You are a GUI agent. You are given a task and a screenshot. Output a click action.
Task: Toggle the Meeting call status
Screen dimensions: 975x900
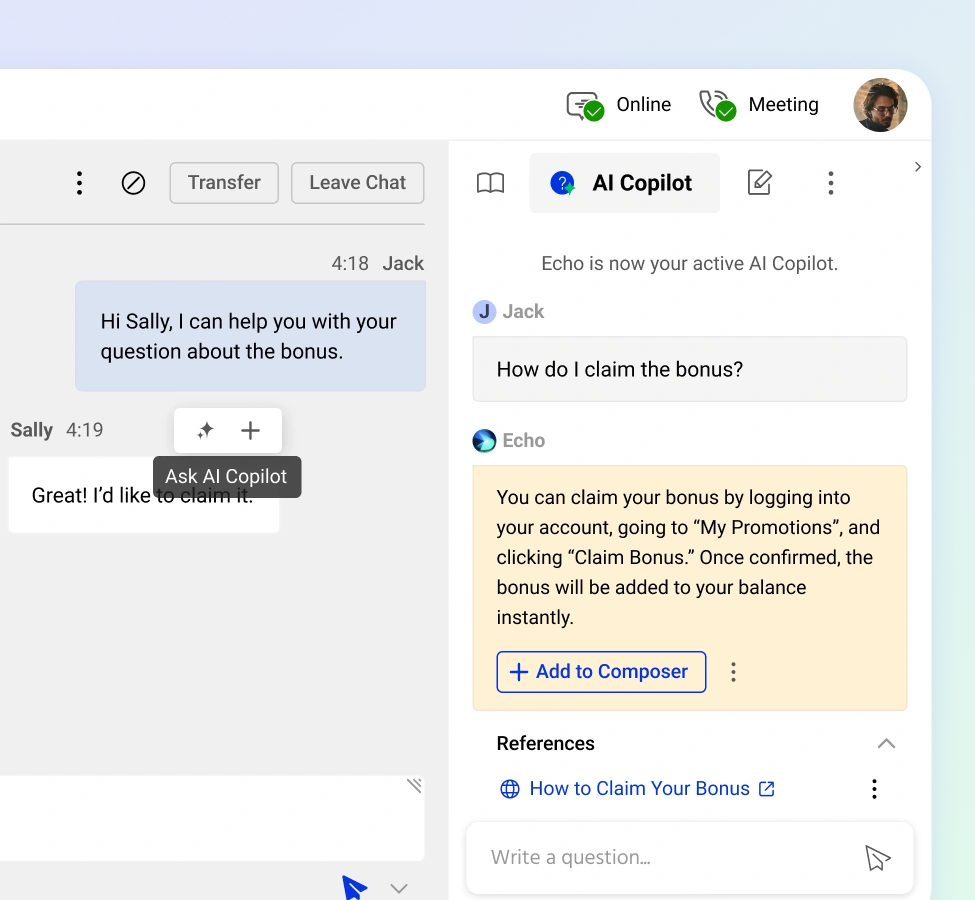(758, 105)
